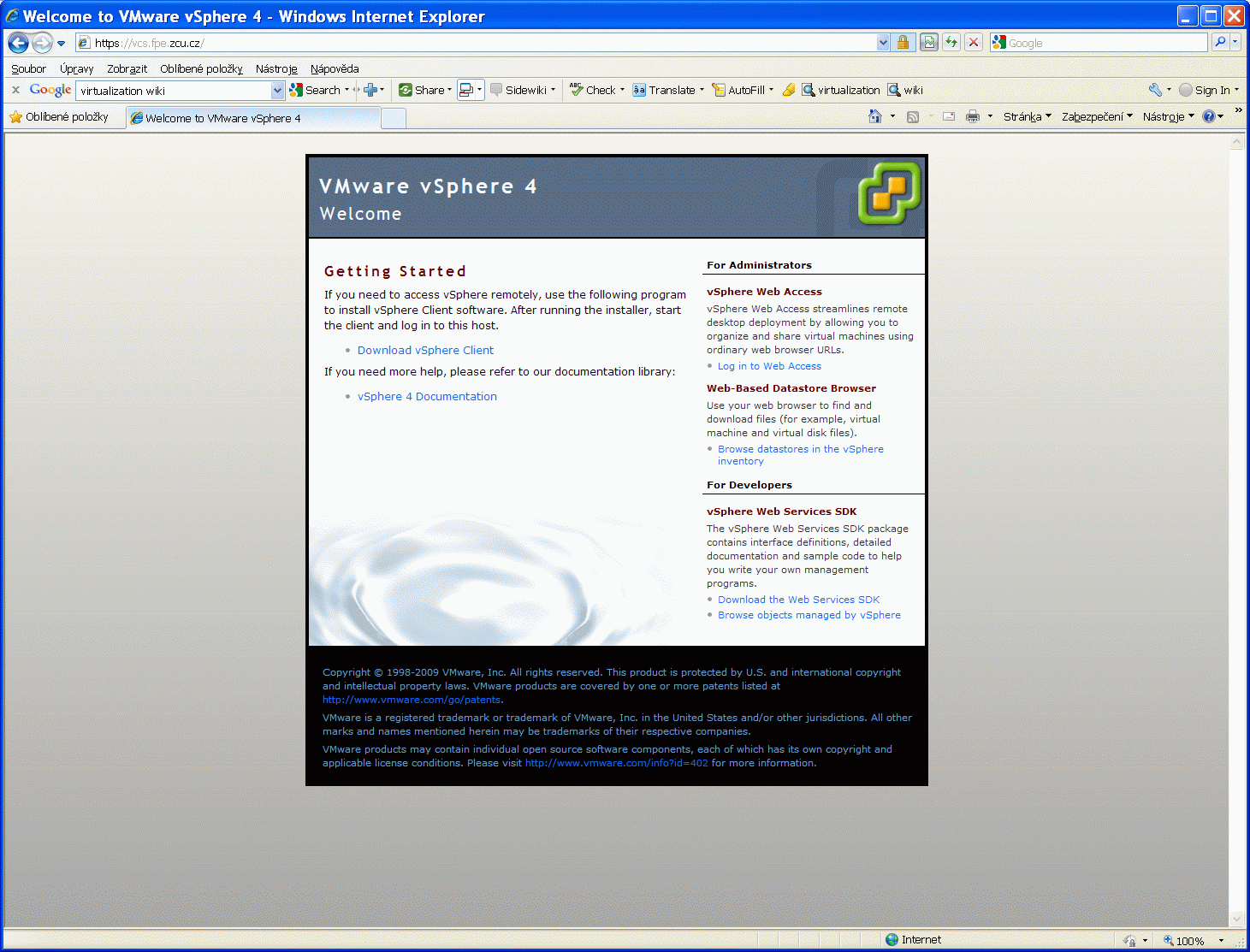Open the Soubor menu
Viewport: 1250px width, 952px height.
click(x=28, y=68)
